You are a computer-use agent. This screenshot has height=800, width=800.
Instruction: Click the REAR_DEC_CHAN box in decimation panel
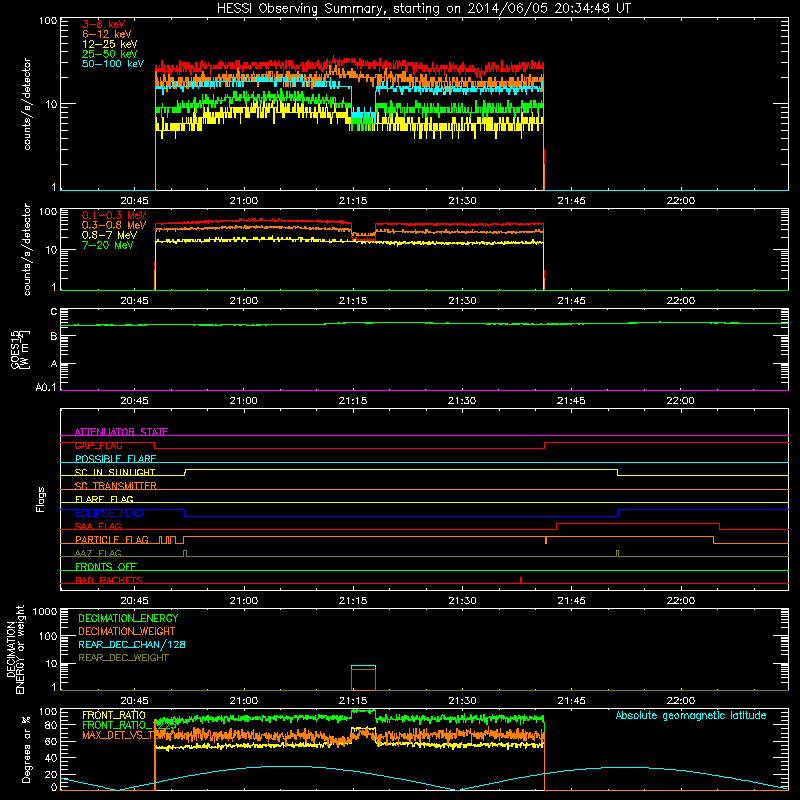click(363, 667)
